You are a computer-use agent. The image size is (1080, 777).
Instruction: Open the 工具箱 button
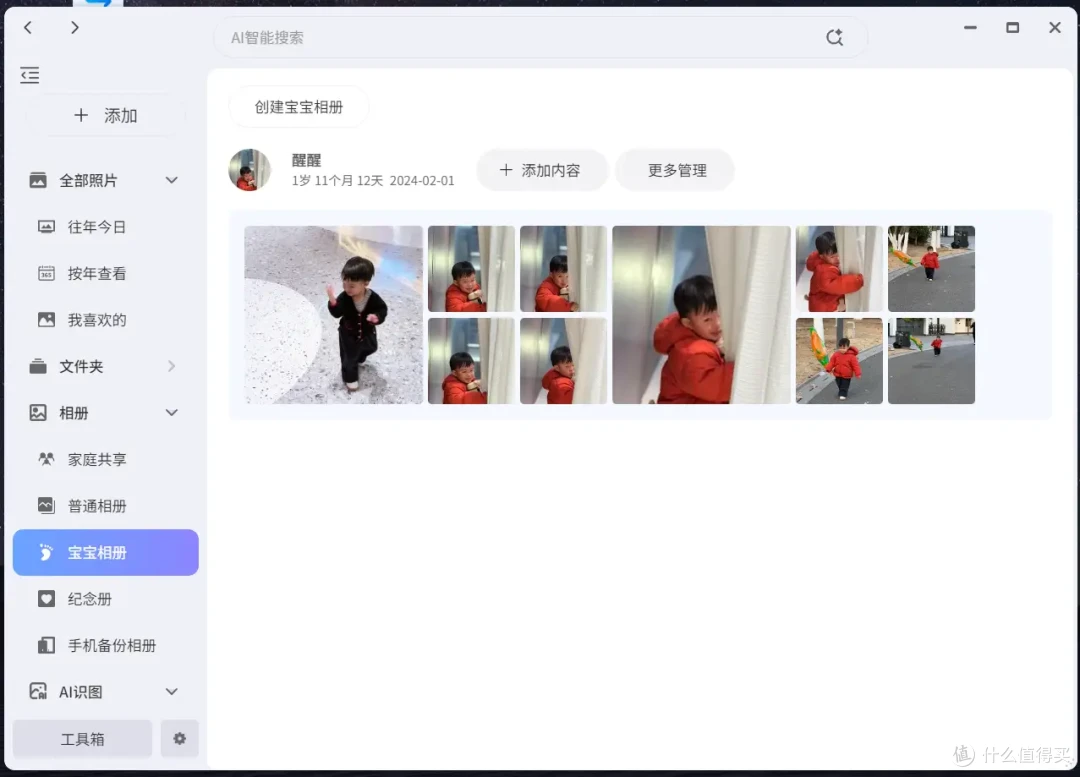(x=83, y=738)
